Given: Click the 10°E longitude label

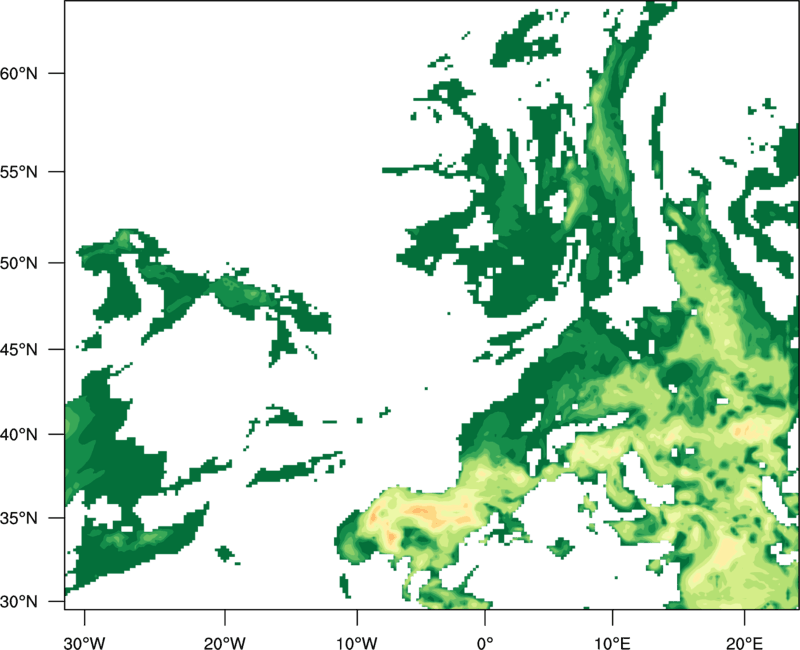Looking at the screenshot, I should (612, 643).
